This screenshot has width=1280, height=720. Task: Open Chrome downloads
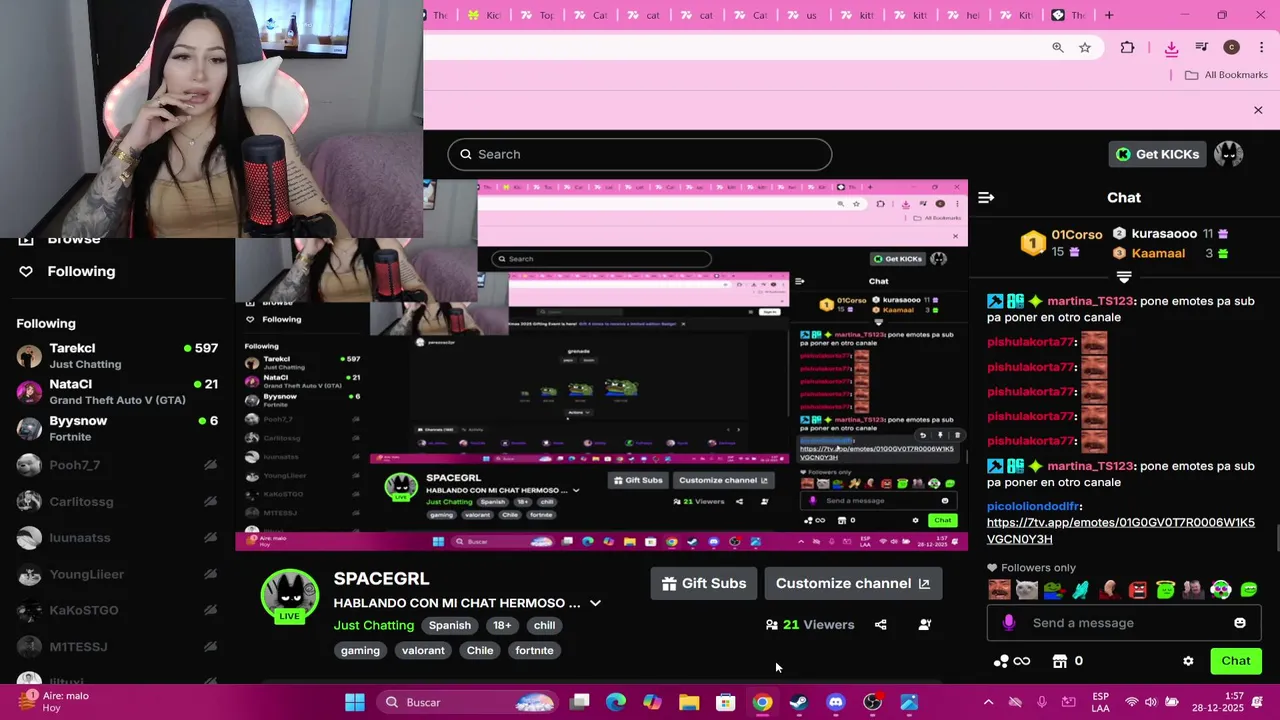tap(1171, 48)
